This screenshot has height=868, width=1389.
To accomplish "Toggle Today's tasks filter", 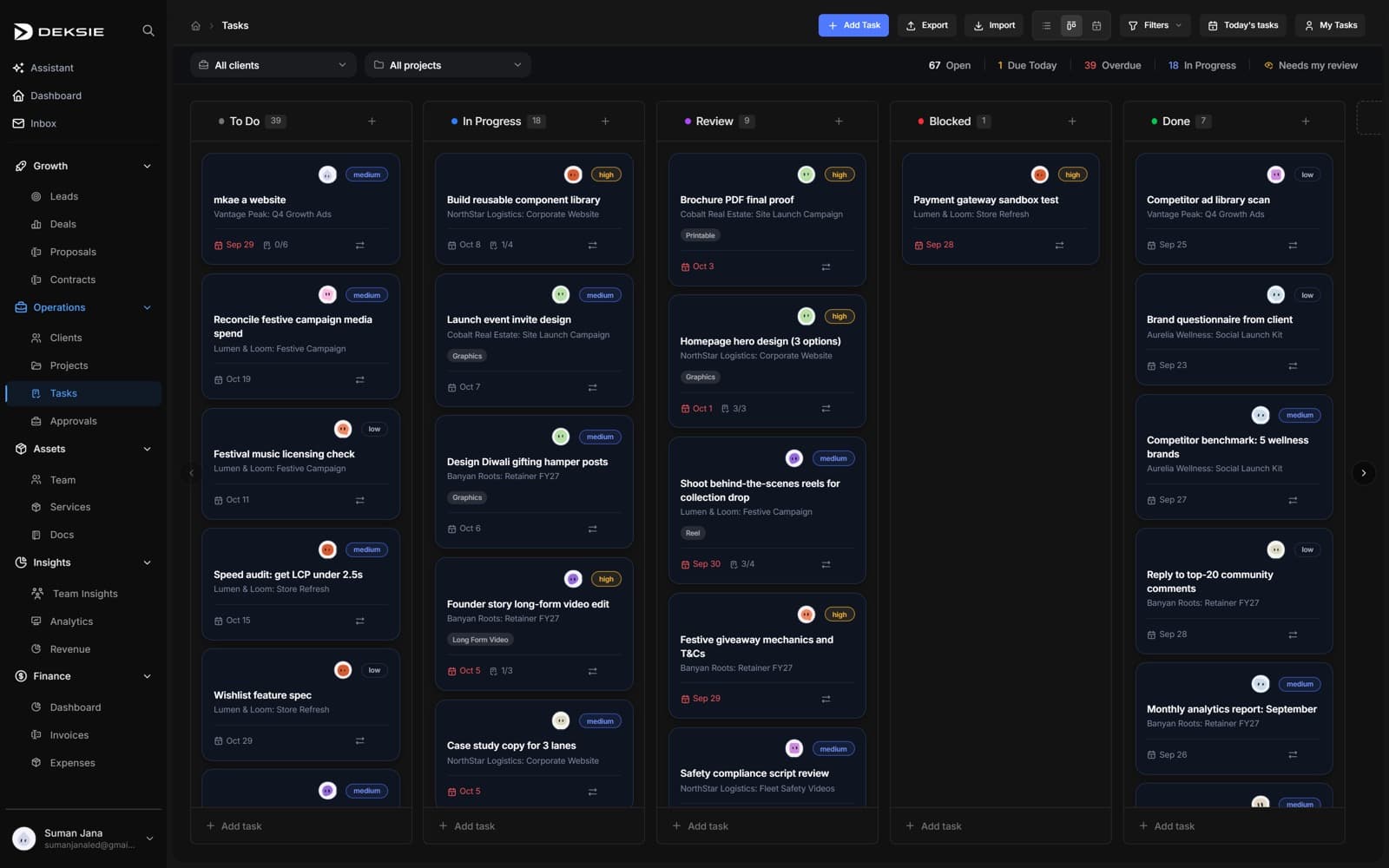I will (x=1243, y=25).
